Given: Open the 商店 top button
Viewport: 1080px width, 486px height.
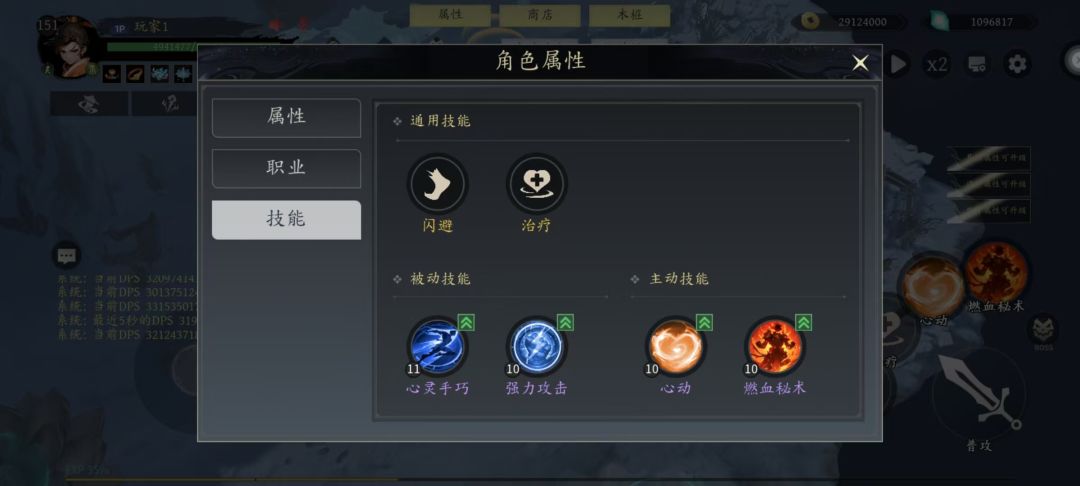Looking at the screenshot, I should pos(540,15).
